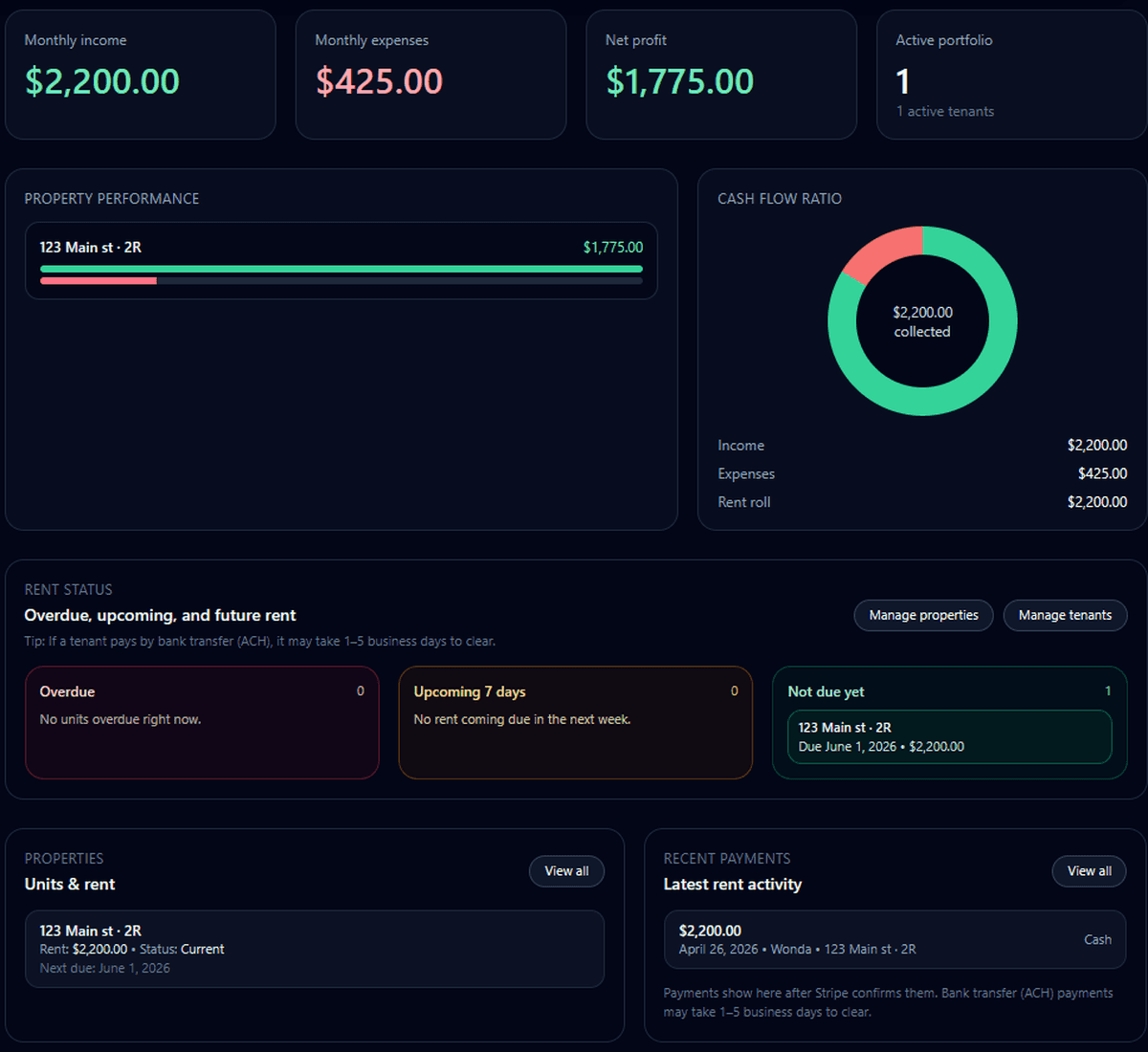Select the Upcoming 7 days status card
The height and width of the screenshot is (1052, 1148).
coord(576,723)
